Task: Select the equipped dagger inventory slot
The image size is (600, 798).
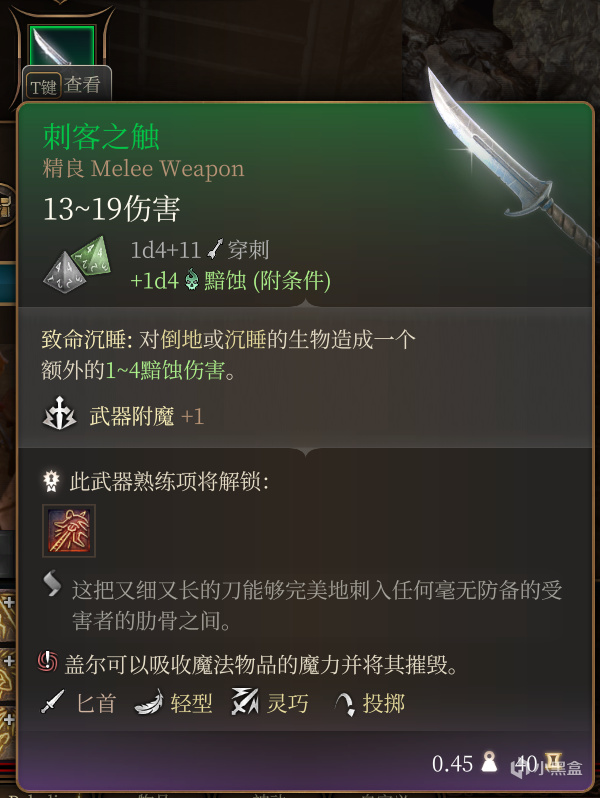Action: (x=61, y=47)
